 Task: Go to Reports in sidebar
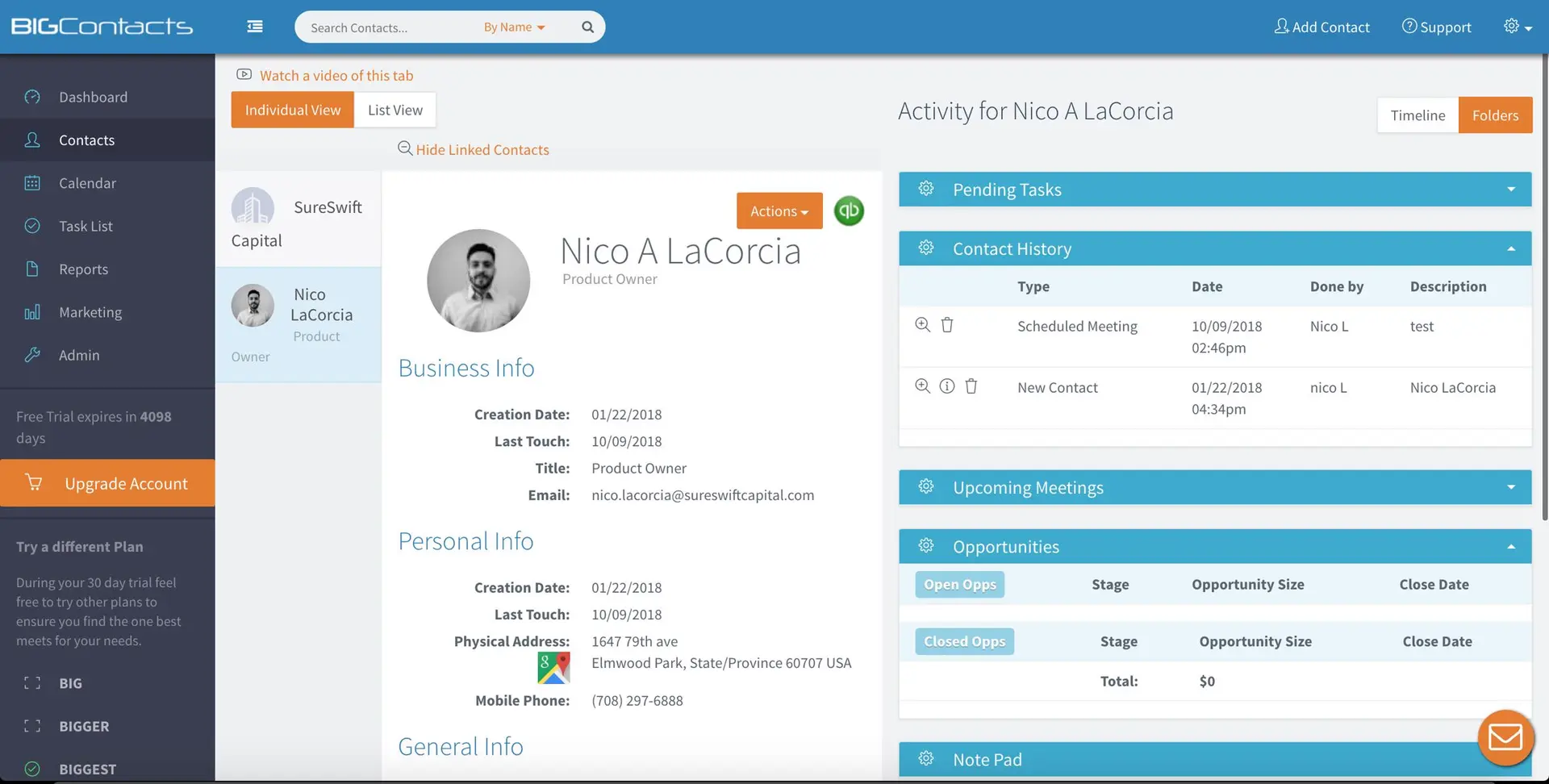pos(83,269)
